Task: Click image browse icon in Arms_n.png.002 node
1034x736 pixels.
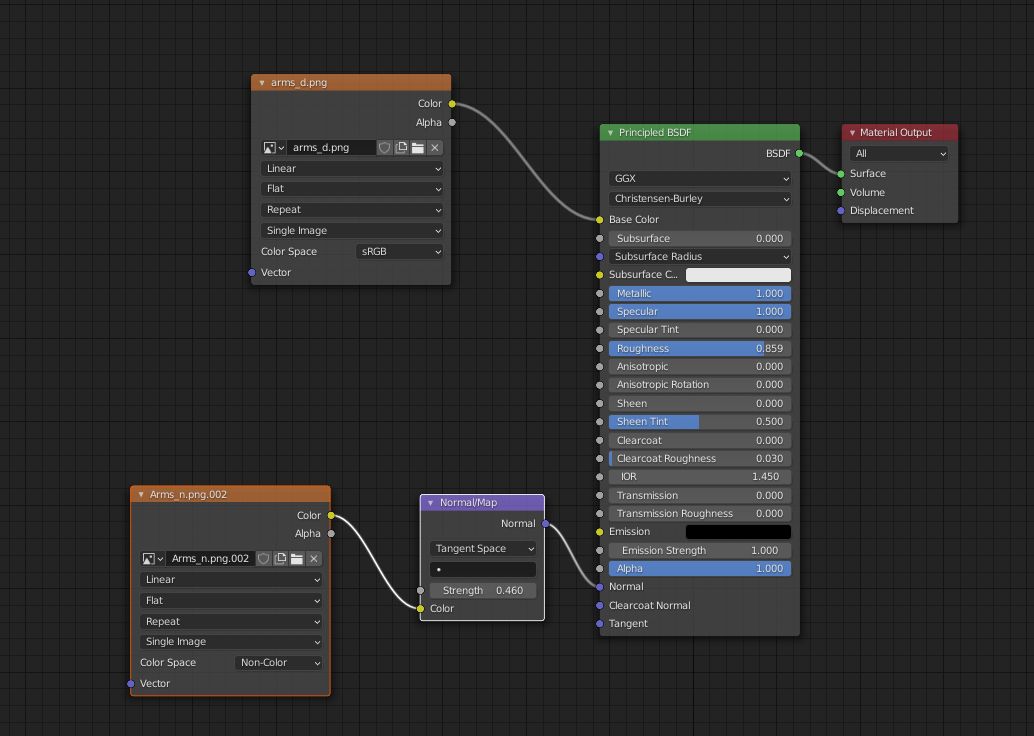Action: click(152, 559)
